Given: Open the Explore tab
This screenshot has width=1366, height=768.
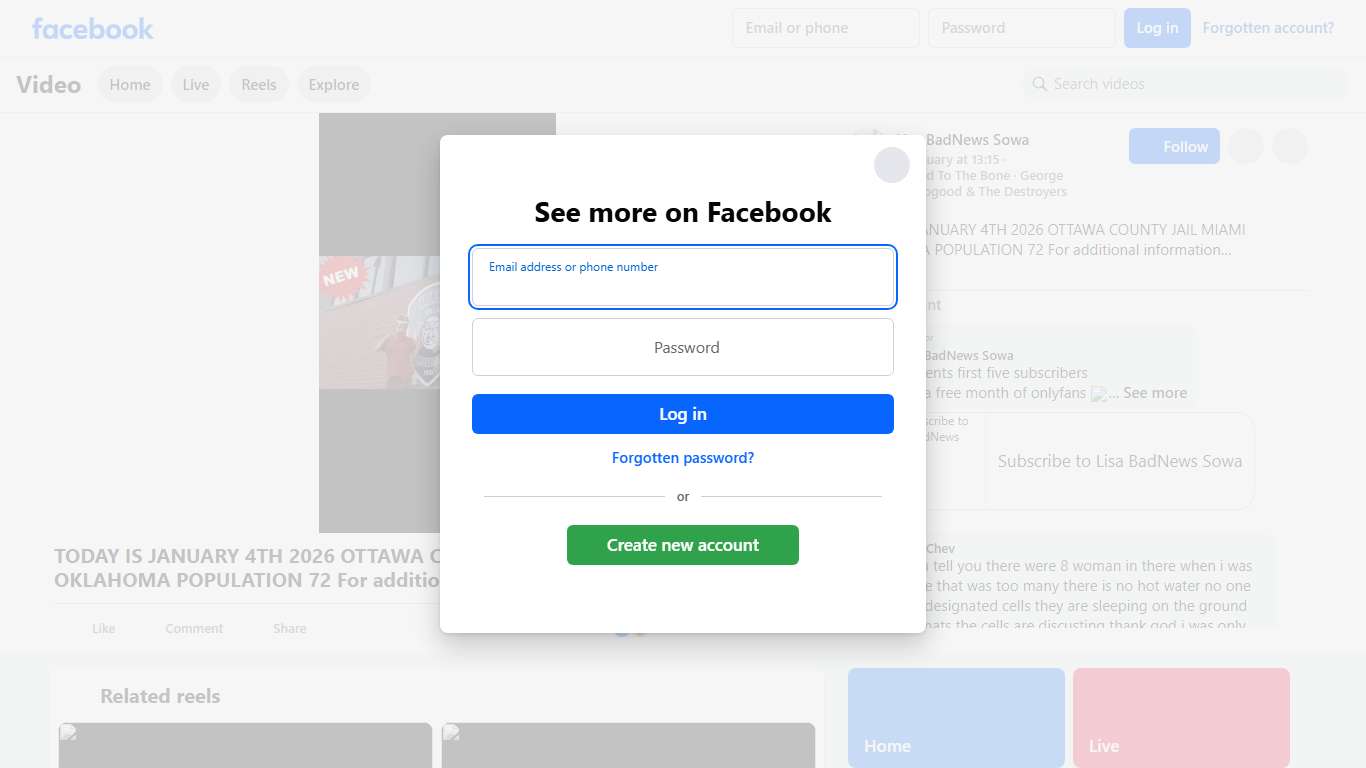Looking at the screenshot, I should pyautogui.click(x=334, y=85).
